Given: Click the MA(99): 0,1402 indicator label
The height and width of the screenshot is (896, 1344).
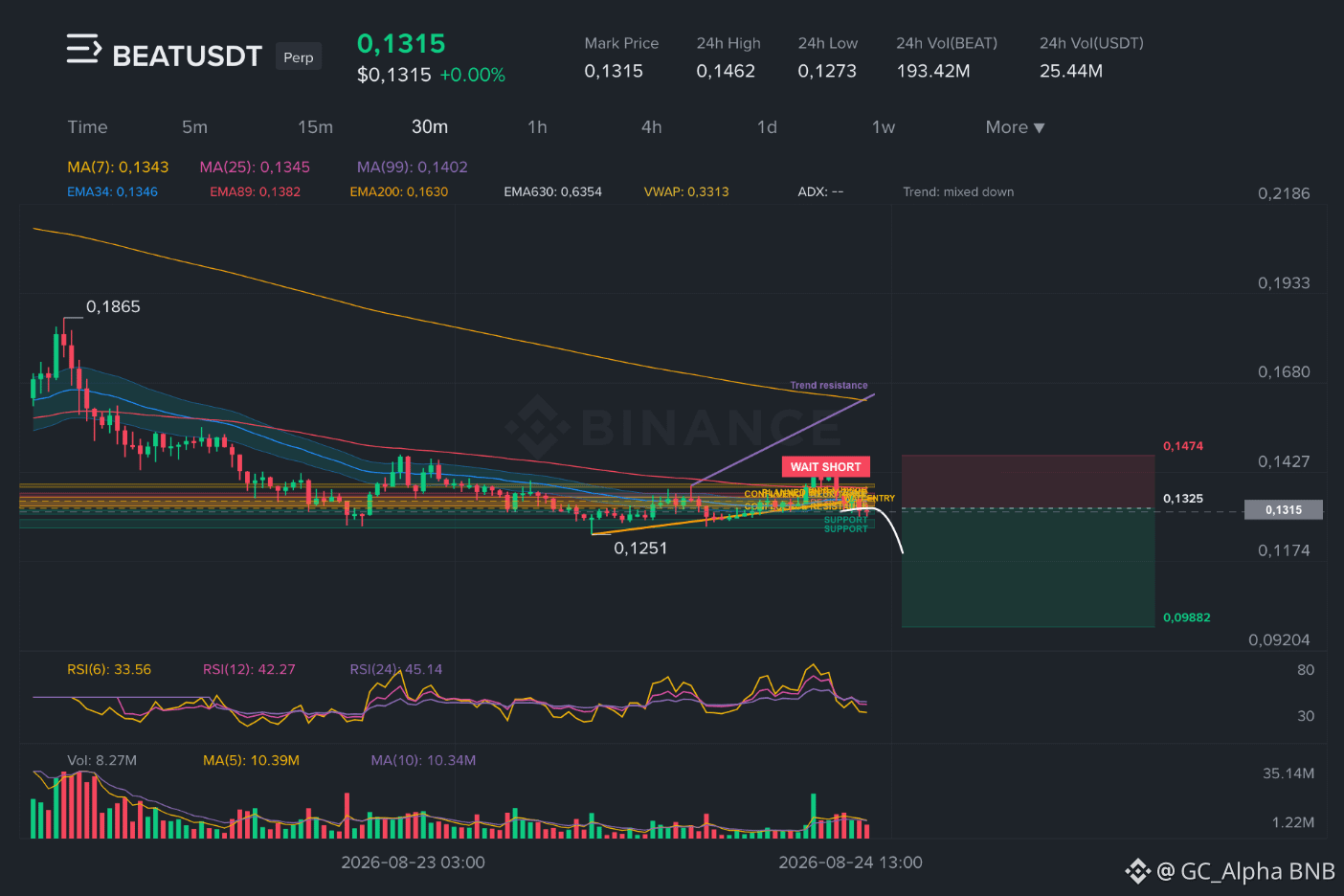Looking at the screenshot, I should (413, 167).
